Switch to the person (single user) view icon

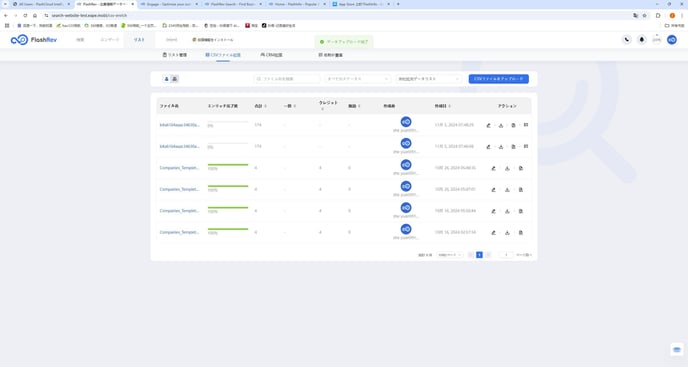tap(166, 79)
